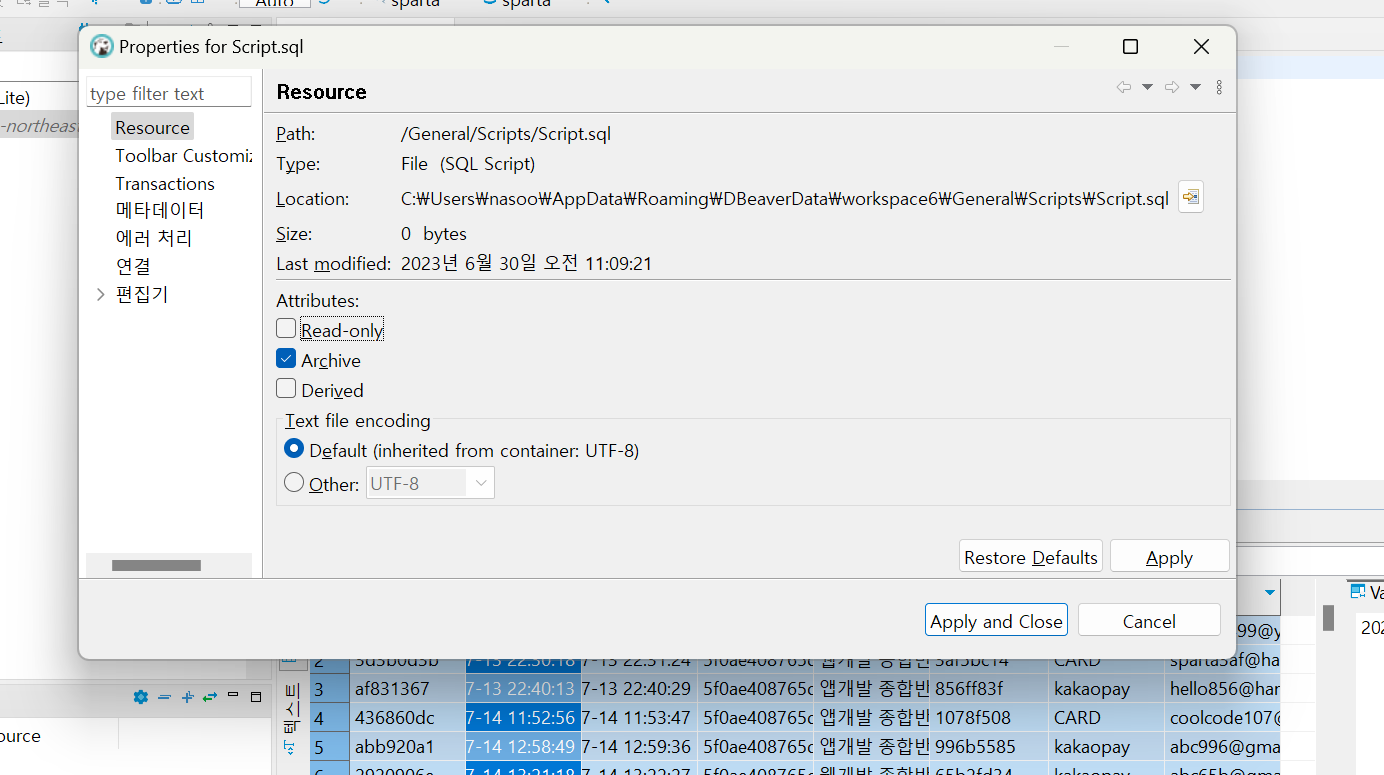Uncheck the Archive attribute checkbox
Viewport: 1384px width, 775px height.
(x=286, y=359)
